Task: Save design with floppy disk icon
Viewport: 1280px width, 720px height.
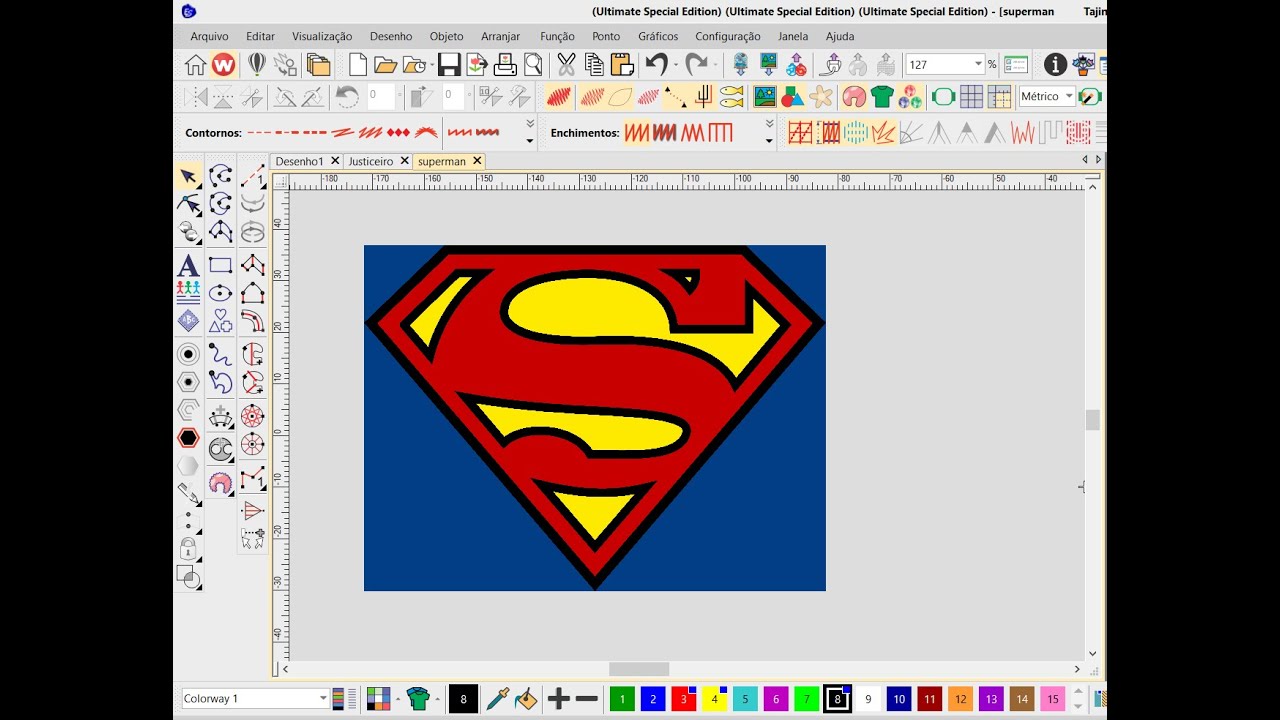Action: coord(449,65)
